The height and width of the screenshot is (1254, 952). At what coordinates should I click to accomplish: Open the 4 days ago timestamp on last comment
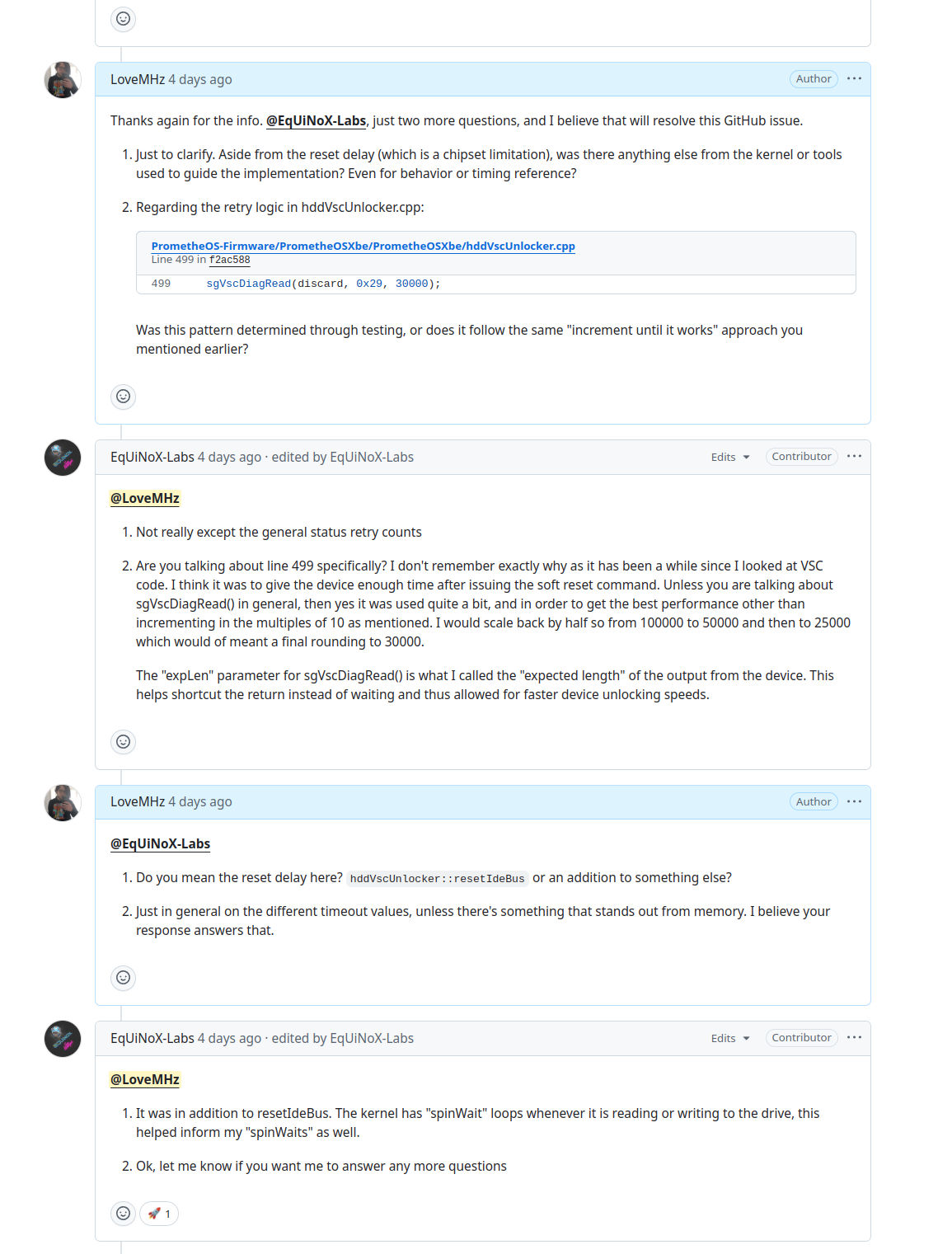pos(229,1038)
